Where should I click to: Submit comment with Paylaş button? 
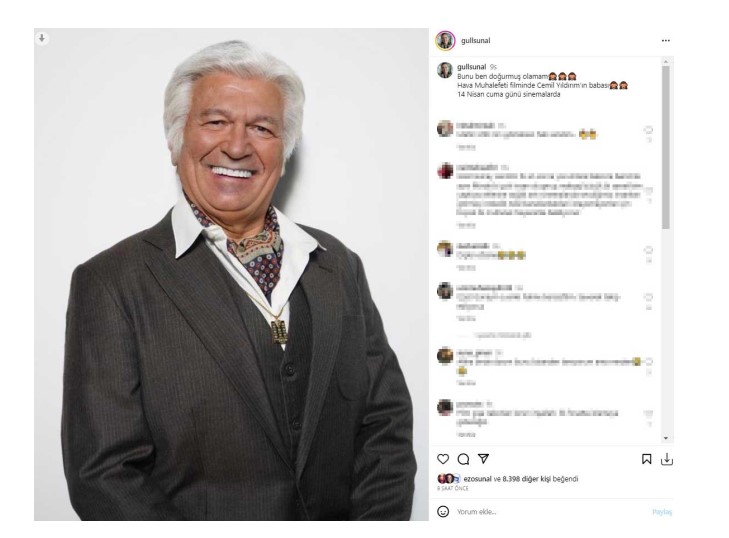tap(662, 511)
